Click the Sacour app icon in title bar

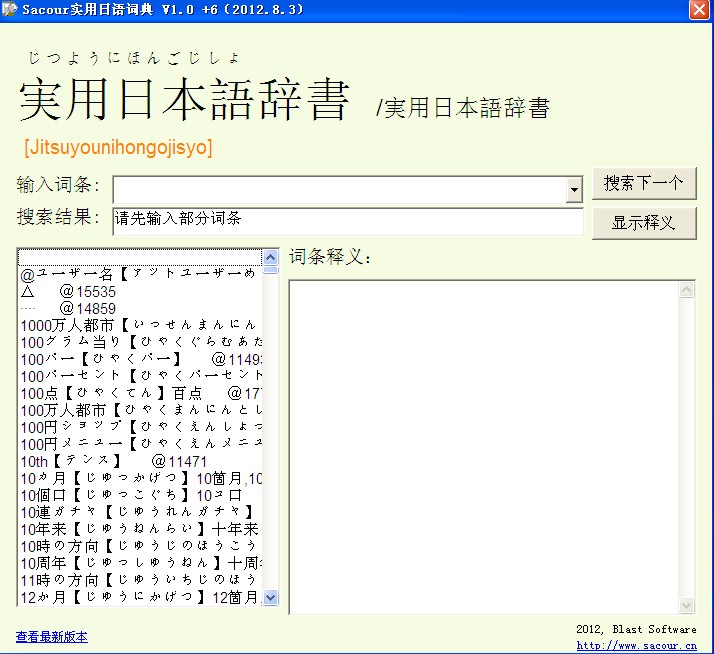9,9
